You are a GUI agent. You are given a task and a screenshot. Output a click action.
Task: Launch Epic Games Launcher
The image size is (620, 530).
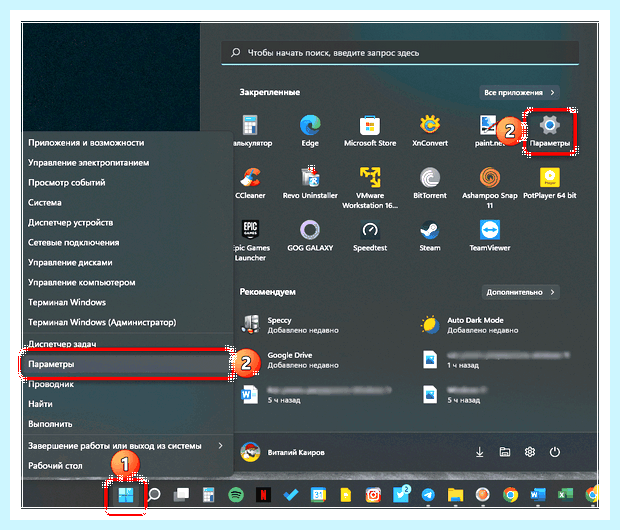(x=250, y=240)
